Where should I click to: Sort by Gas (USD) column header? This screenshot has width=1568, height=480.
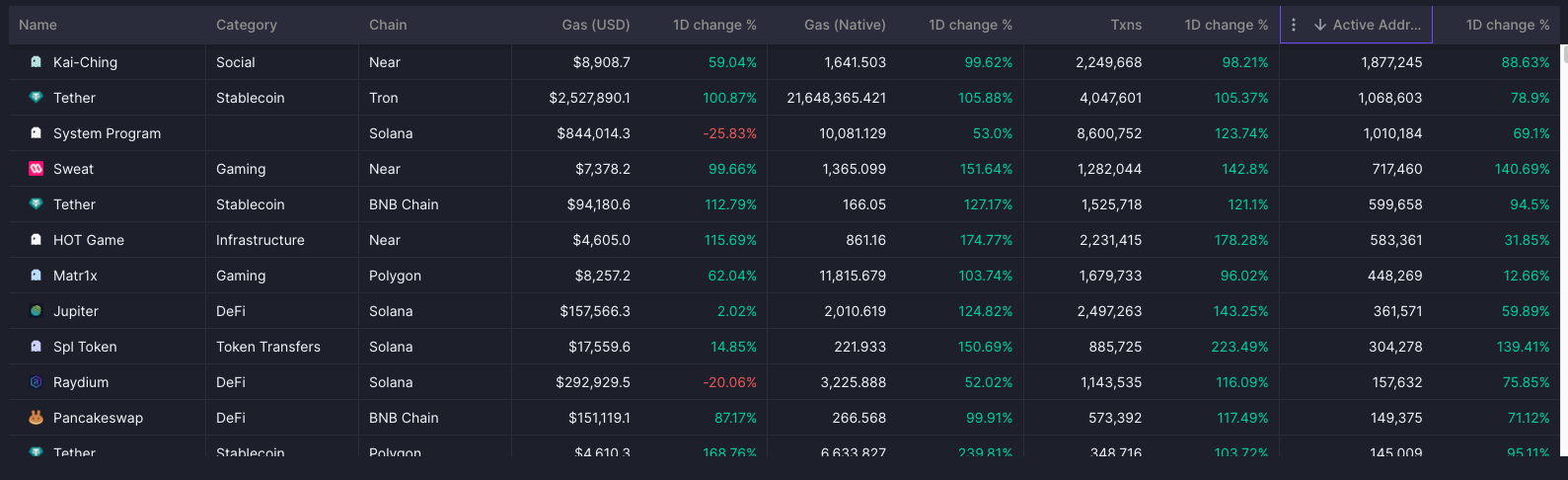pyautogui.click(x=596, y=25)
